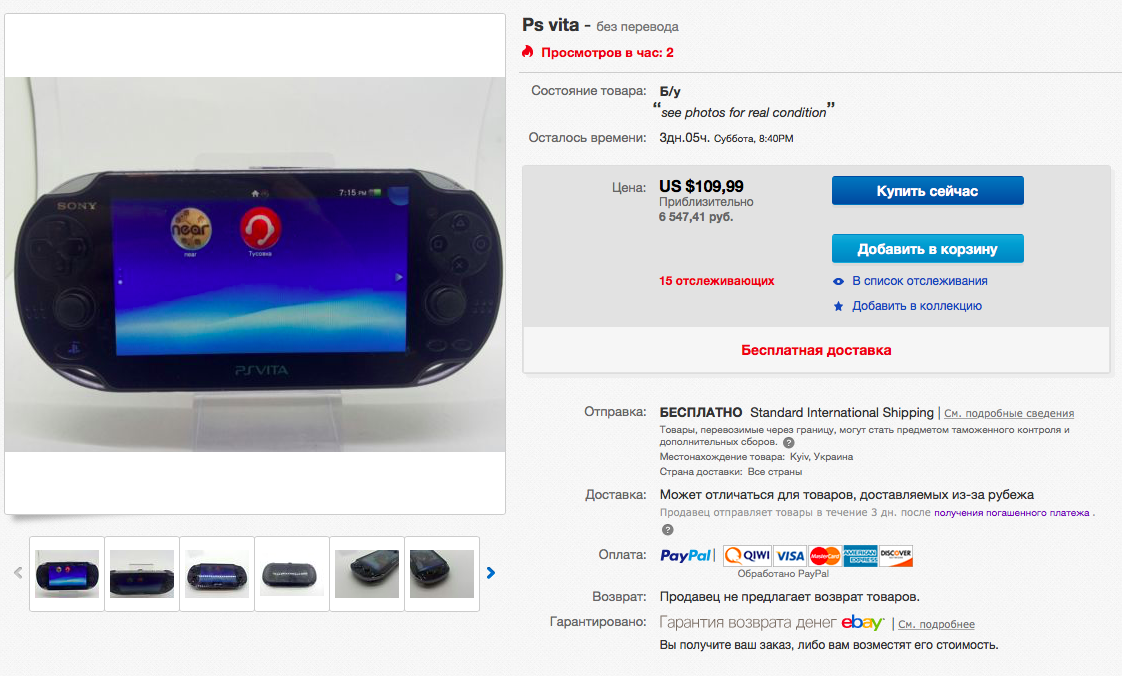Show next thumbnails with the blue arrow
1122x676 pixels.
point(491,573)
